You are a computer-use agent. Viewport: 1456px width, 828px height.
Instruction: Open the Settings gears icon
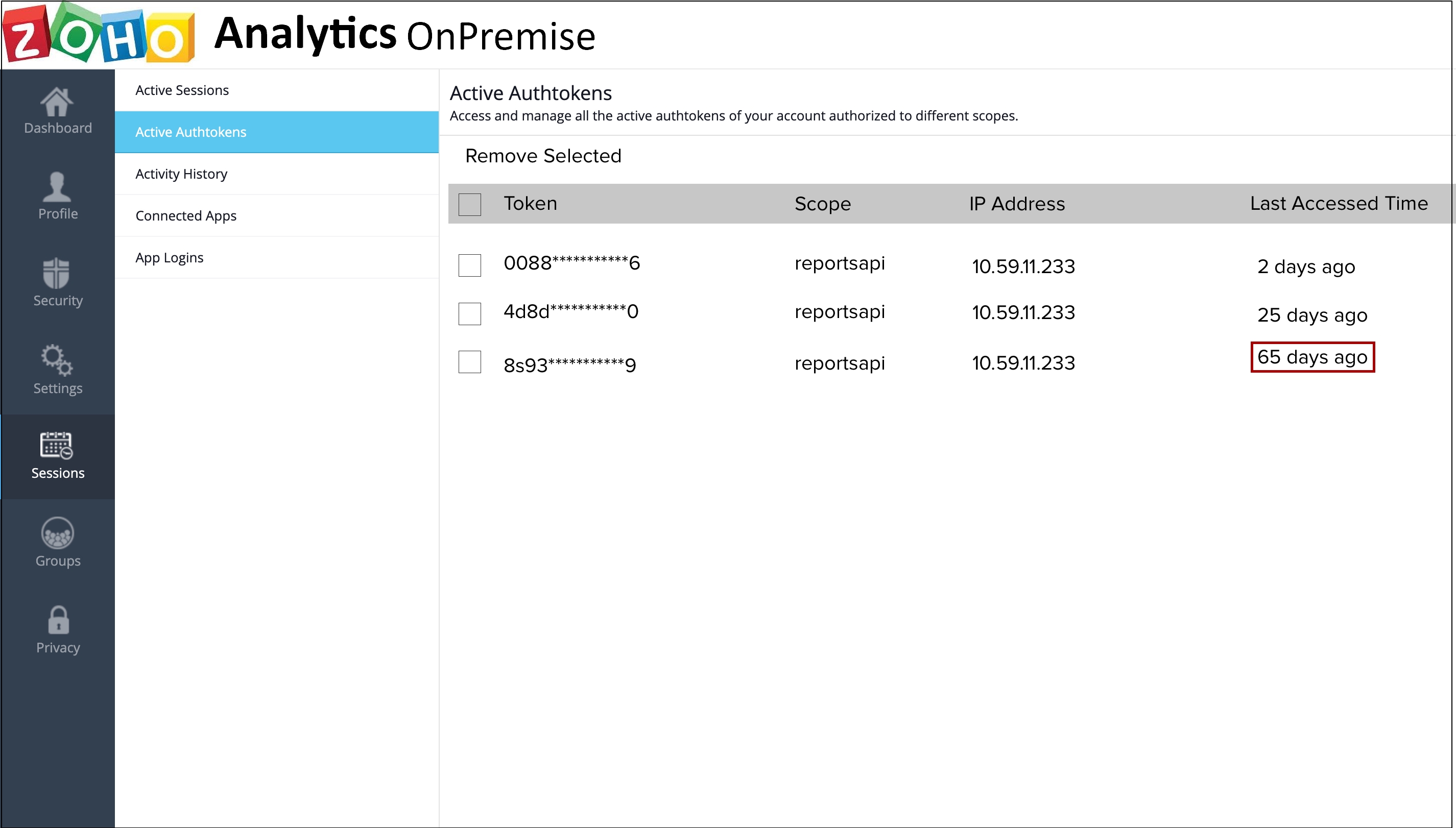[56, 360]
